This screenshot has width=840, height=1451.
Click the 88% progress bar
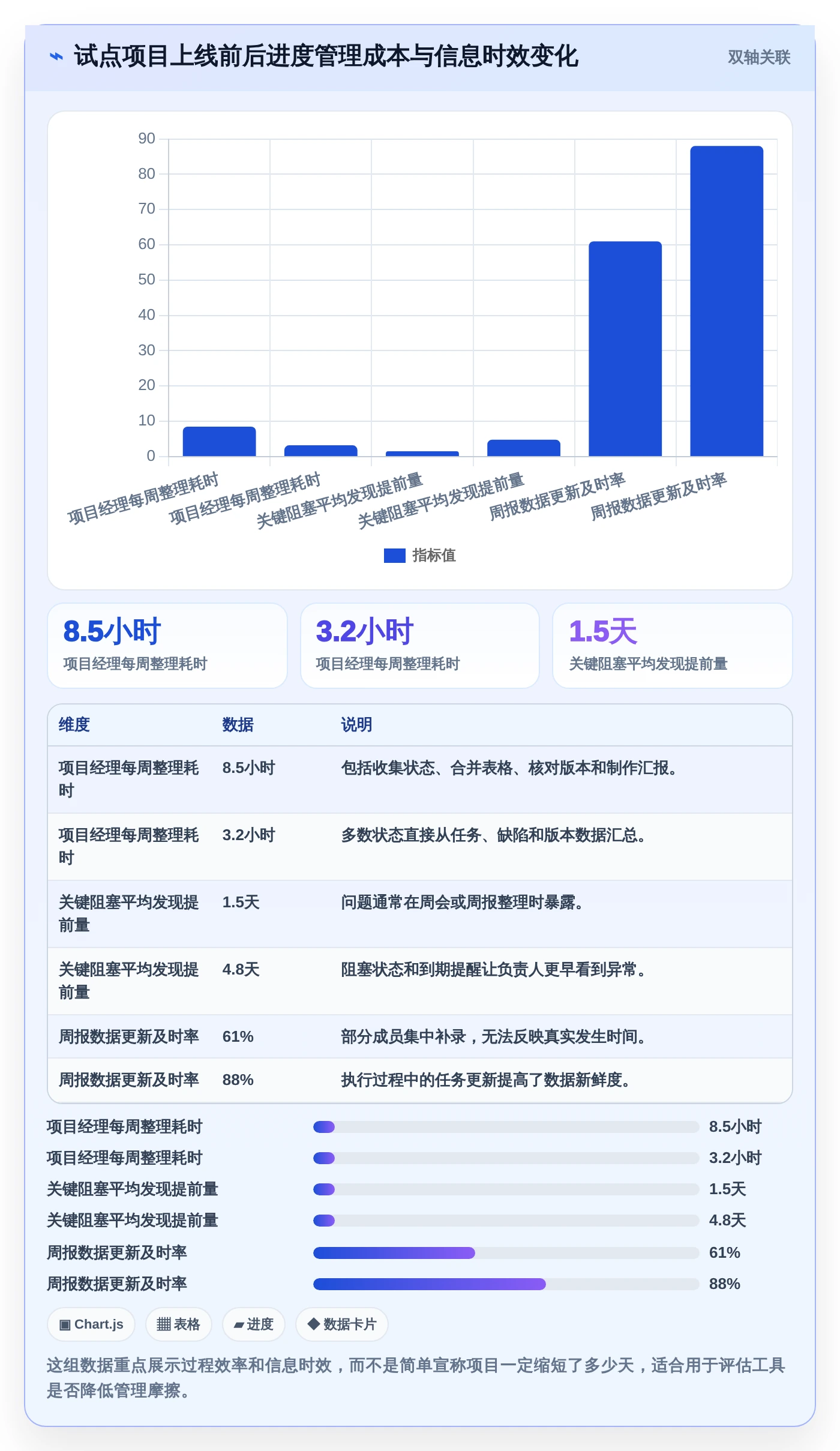coord(506,1284)
